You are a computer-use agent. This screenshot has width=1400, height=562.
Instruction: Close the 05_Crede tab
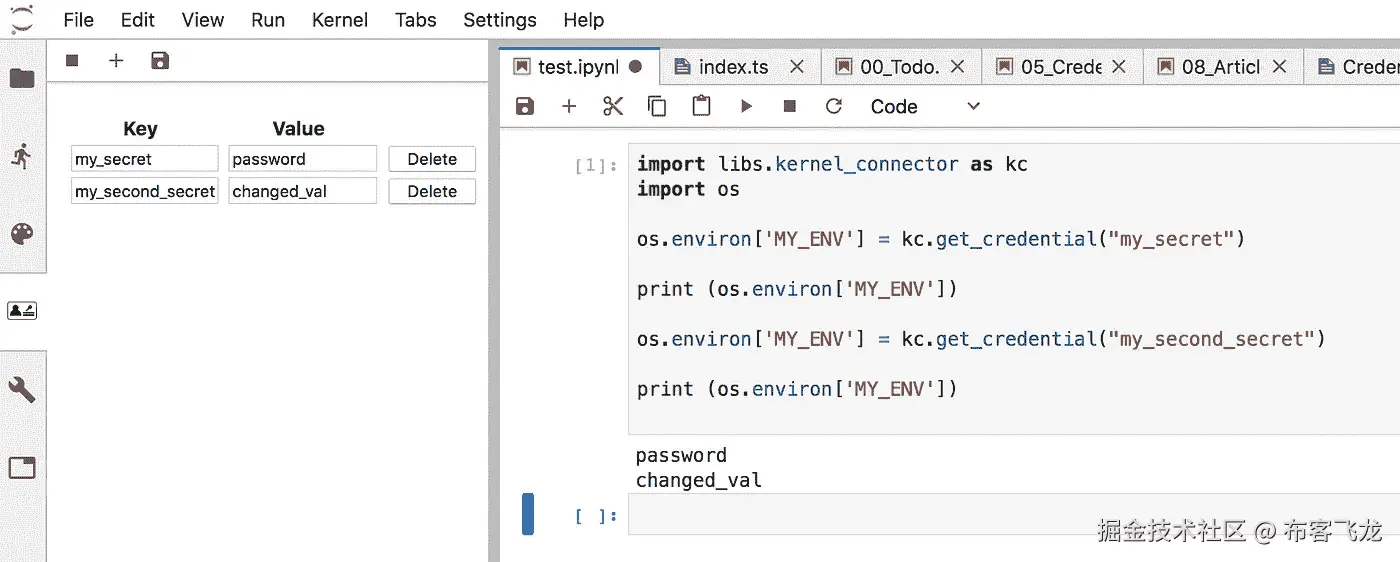coord(1119,67)
